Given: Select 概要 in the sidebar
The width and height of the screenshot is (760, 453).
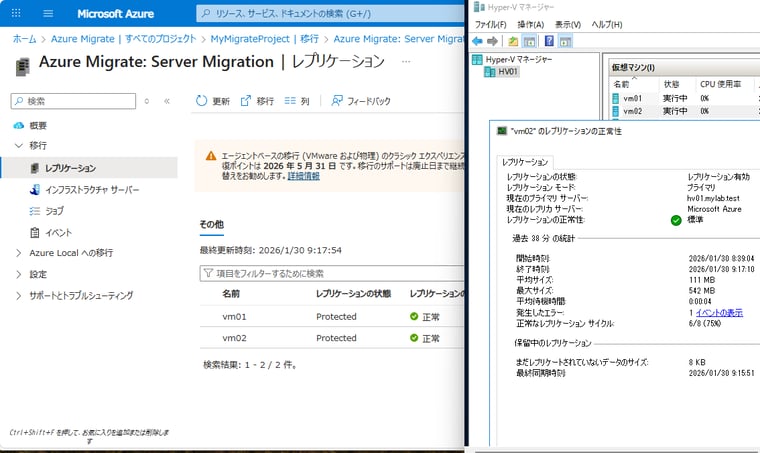Looking at the screenshot, I should click(38, 125).
